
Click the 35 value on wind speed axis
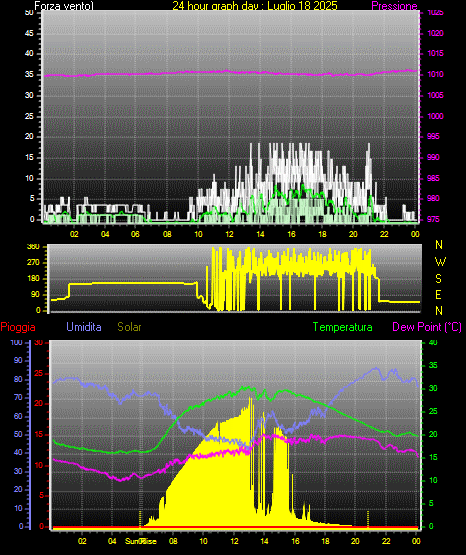tap(29, 74)
